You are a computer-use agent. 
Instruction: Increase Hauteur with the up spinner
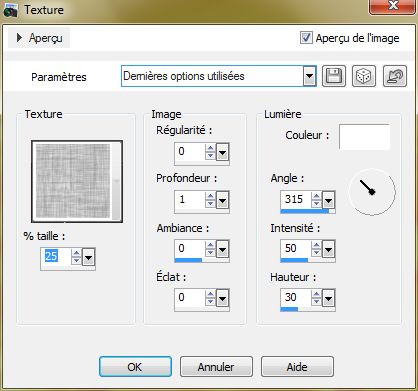(x=316, y=294)
